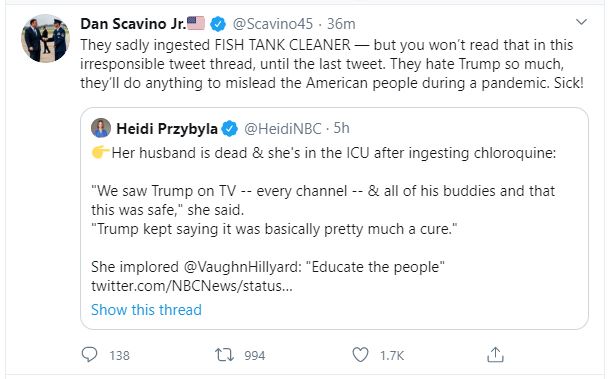This screenshot has height=379, width=609.
Task: Open the 36m tweet timestamp
Action: [341, 24]
